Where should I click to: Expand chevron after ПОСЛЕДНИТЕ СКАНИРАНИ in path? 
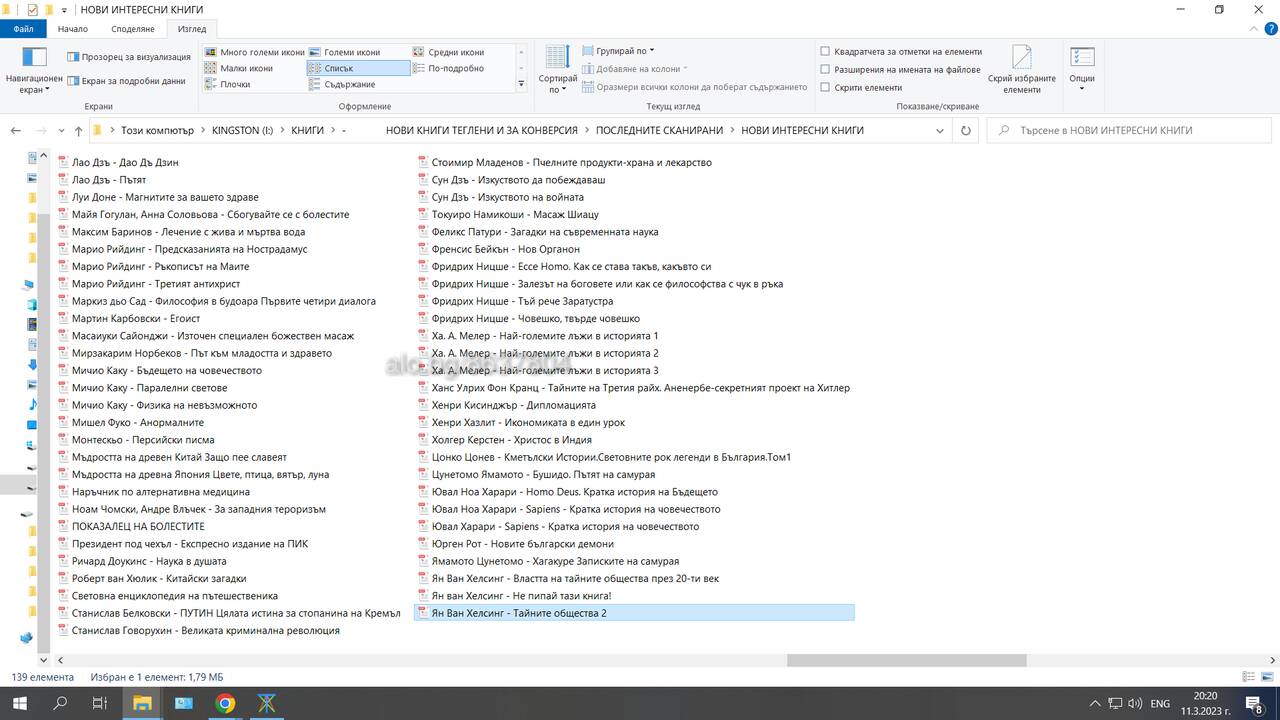[x=733, y=130]
